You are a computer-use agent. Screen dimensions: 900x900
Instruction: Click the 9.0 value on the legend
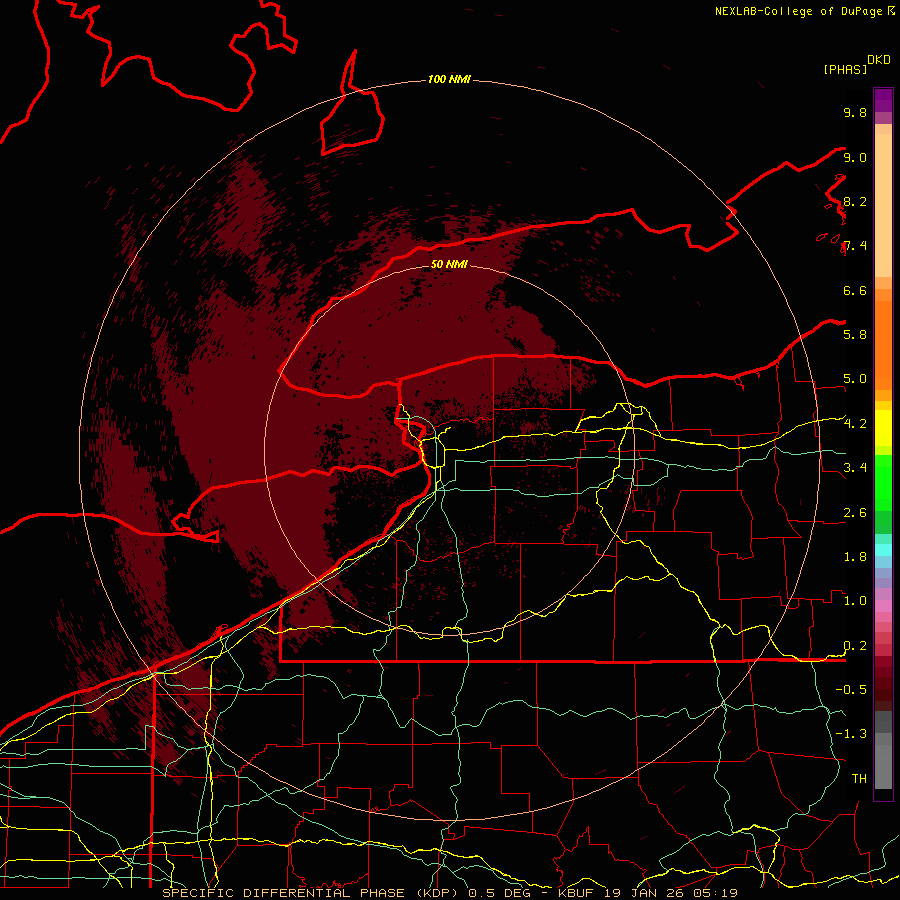coord(855,157)
